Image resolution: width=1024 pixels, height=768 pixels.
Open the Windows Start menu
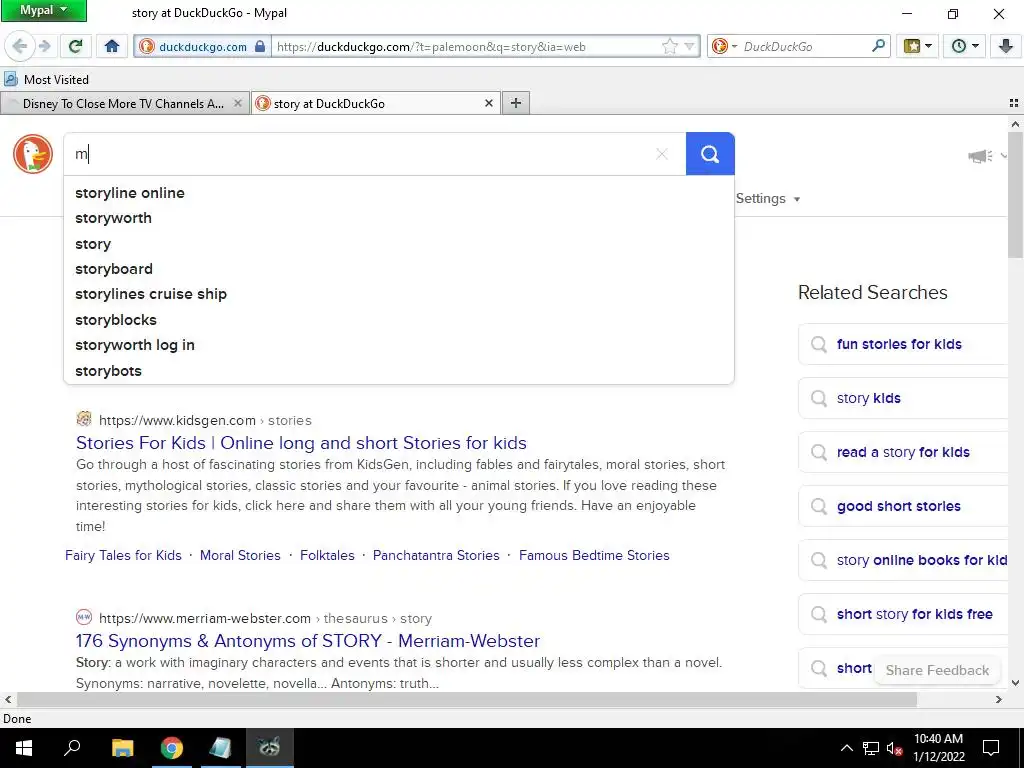click(24, 748)
